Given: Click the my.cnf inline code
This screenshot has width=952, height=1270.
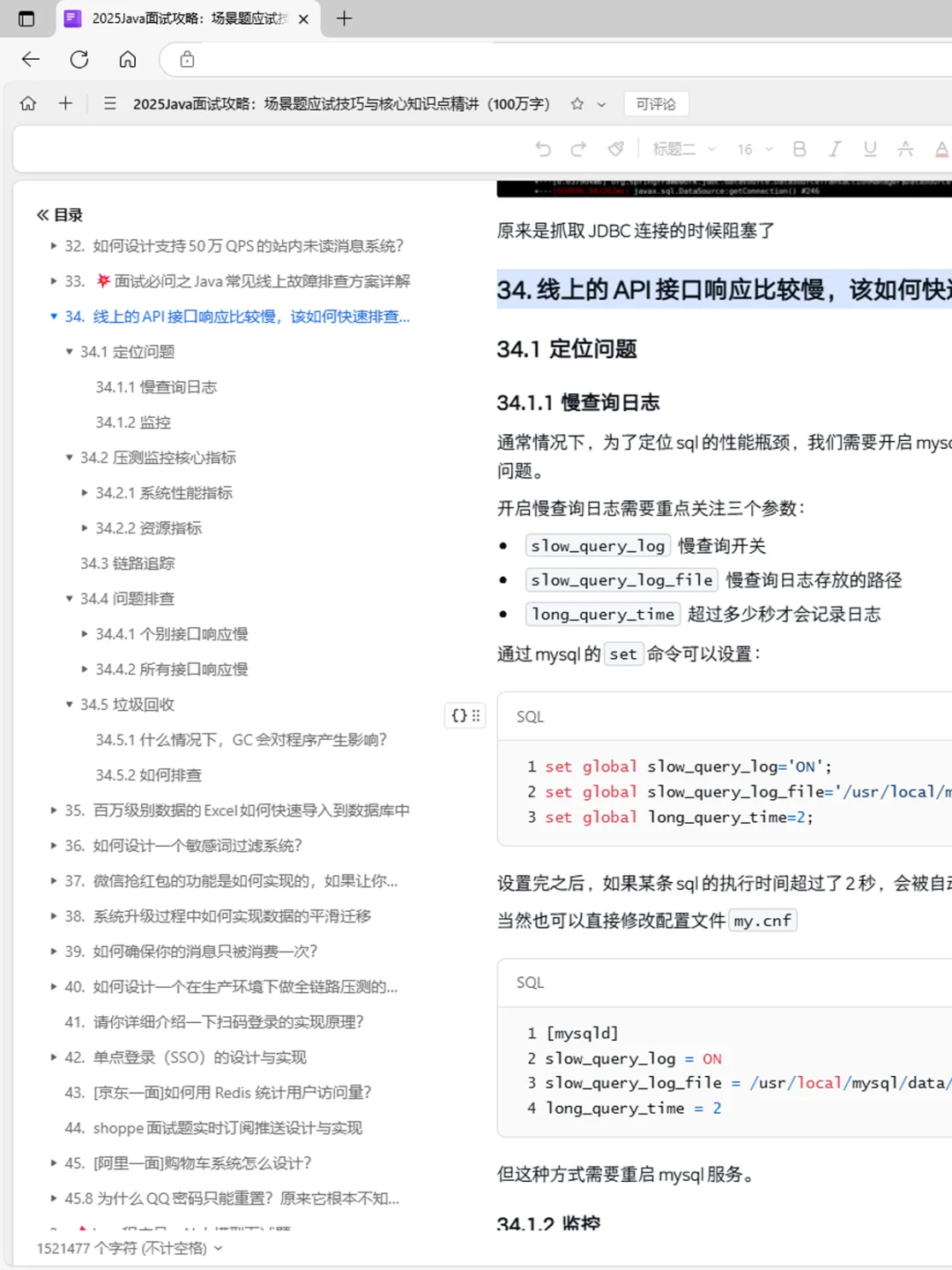Looking at the screenshot, I should point(762,921).
